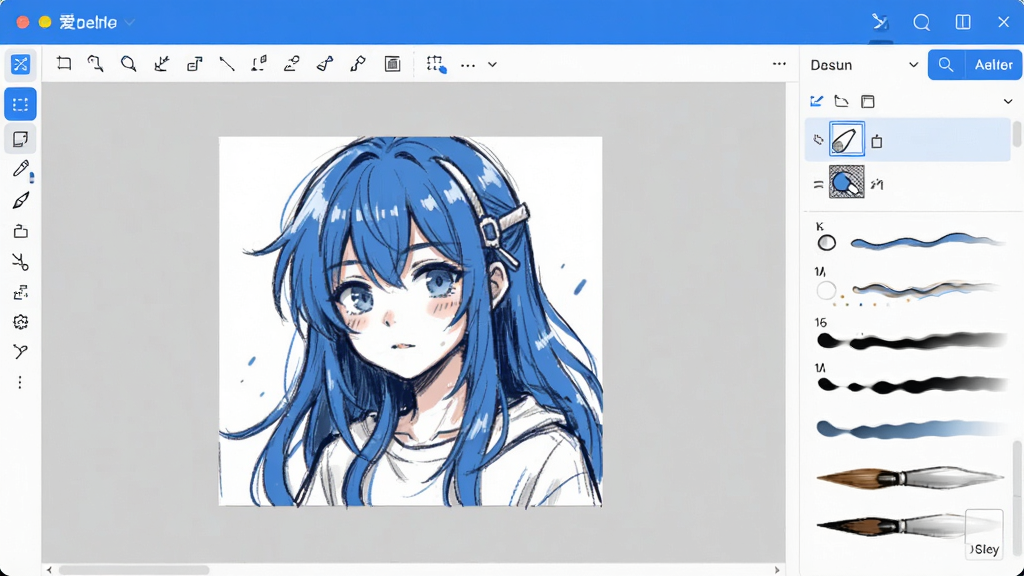This screenshot has height=576, width=1024.
Task: Open the Desun dropdown
Action: [x=865, y=65]
